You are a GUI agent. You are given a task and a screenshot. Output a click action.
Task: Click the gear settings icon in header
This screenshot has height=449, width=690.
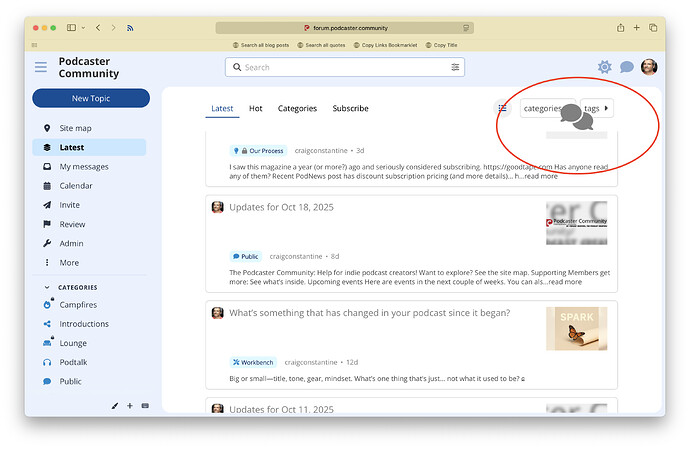(x=605, y=67)
